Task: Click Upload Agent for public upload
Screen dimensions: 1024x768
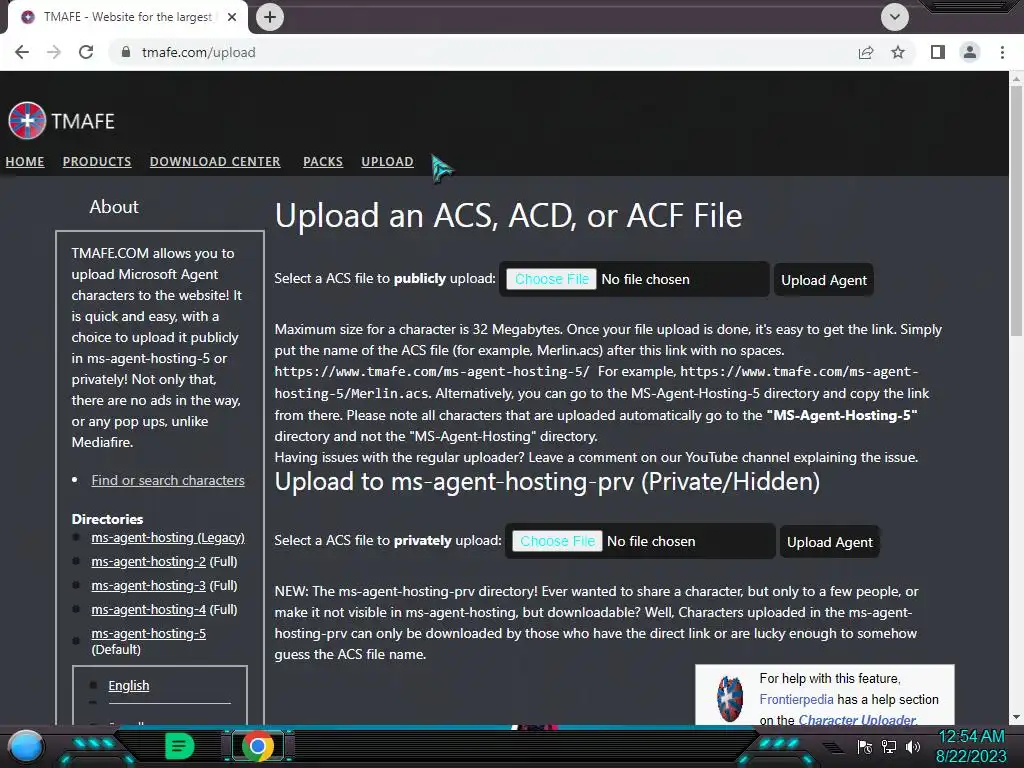Action: tap(824, 280)
